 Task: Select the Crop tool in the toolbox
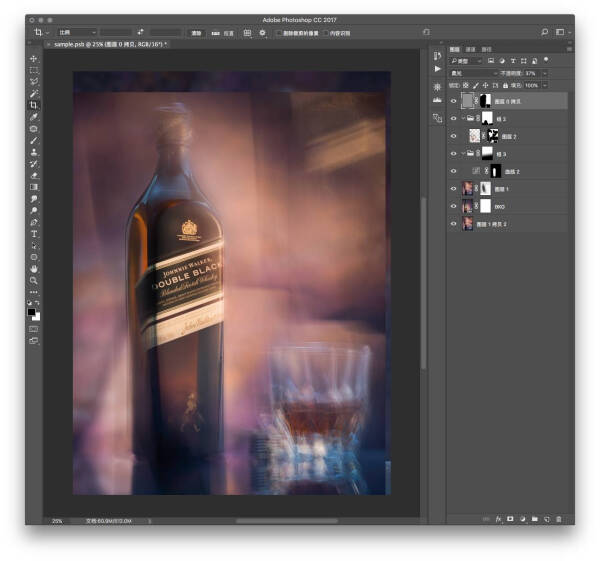click(x=34, y=105)
